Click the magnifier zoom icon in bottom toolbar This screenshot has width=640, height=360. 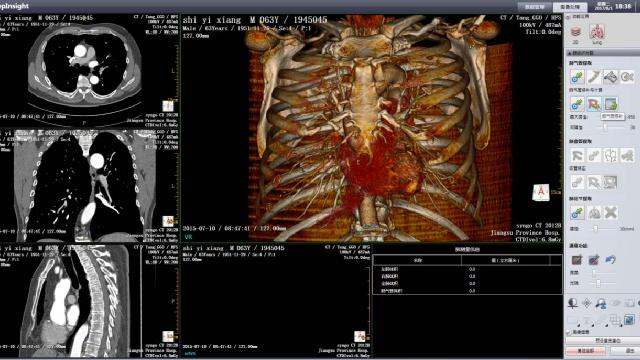pos(600,303)
